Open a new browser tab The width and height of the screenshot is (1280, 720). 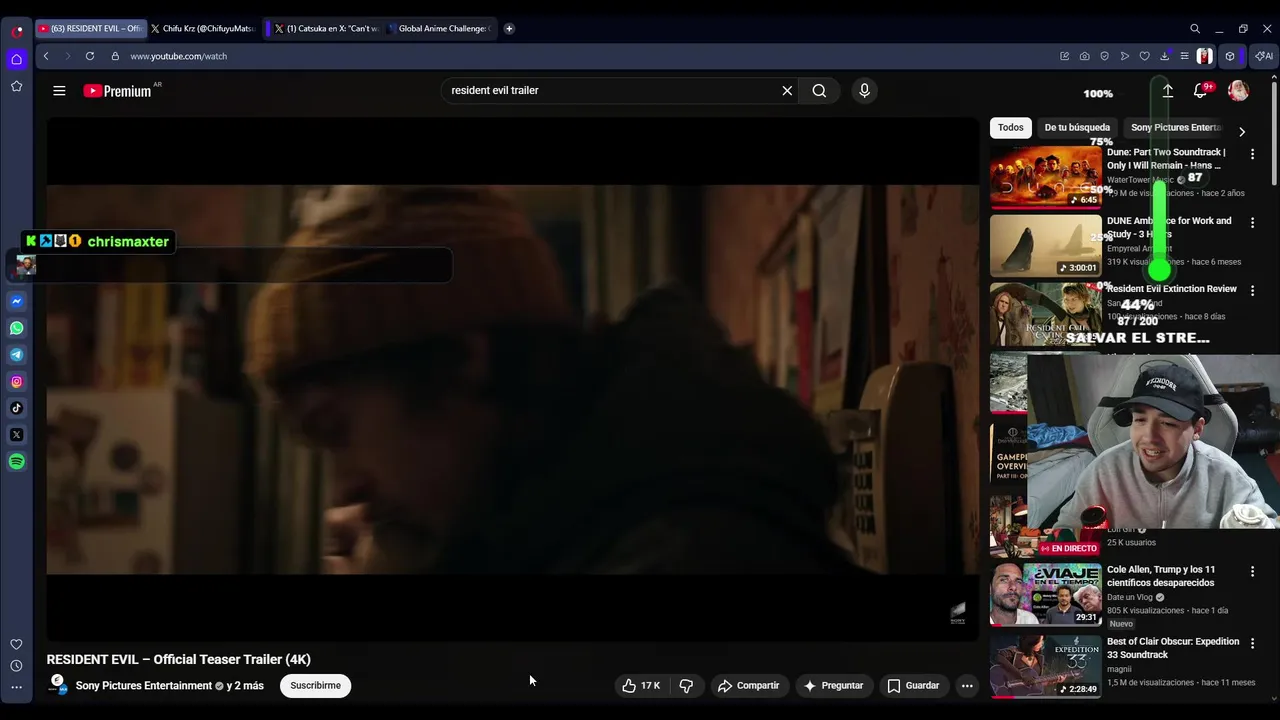point(509,29)
